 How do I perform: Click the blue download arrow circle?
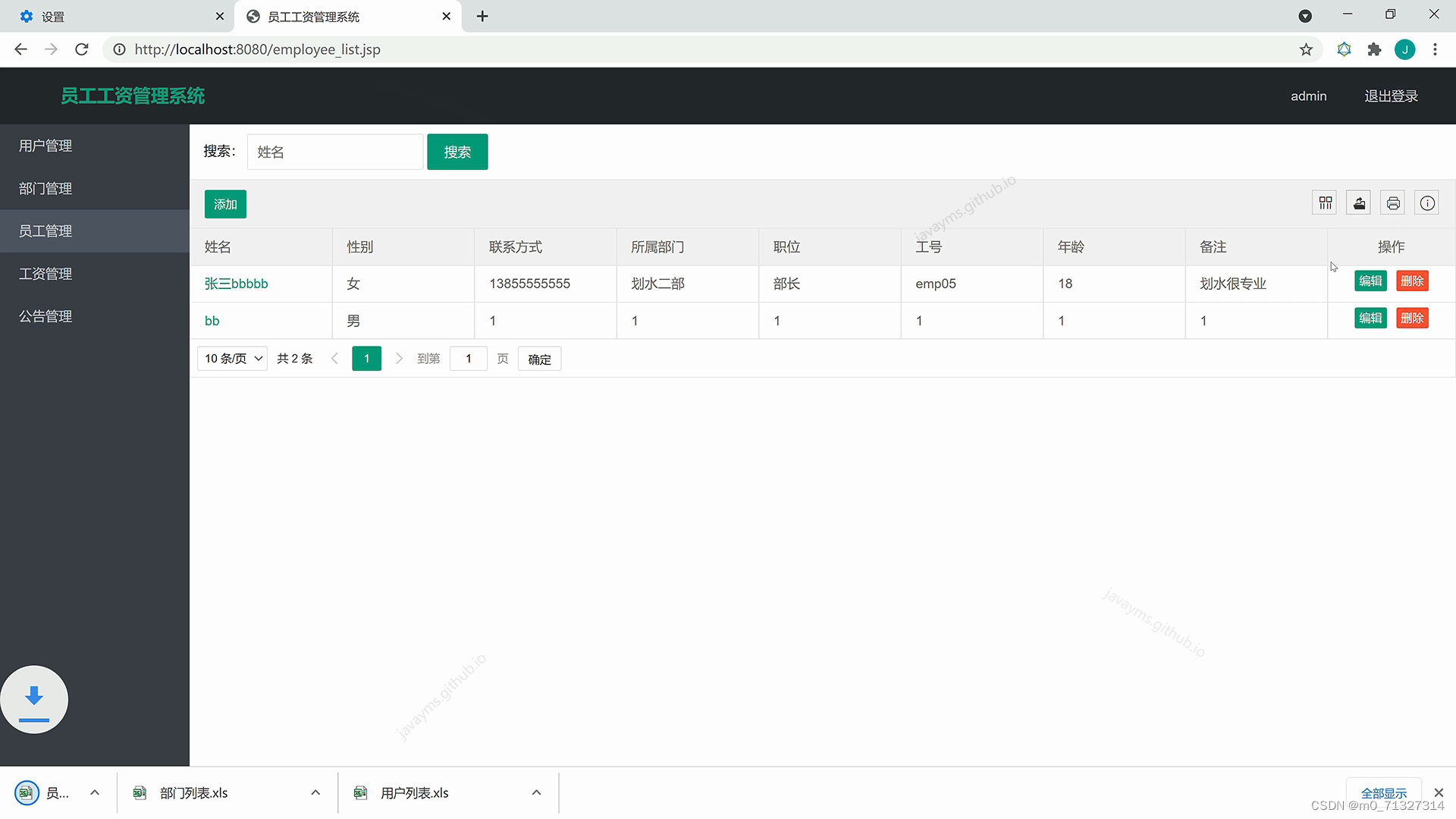pyautogui.click(x=34, y=699)
